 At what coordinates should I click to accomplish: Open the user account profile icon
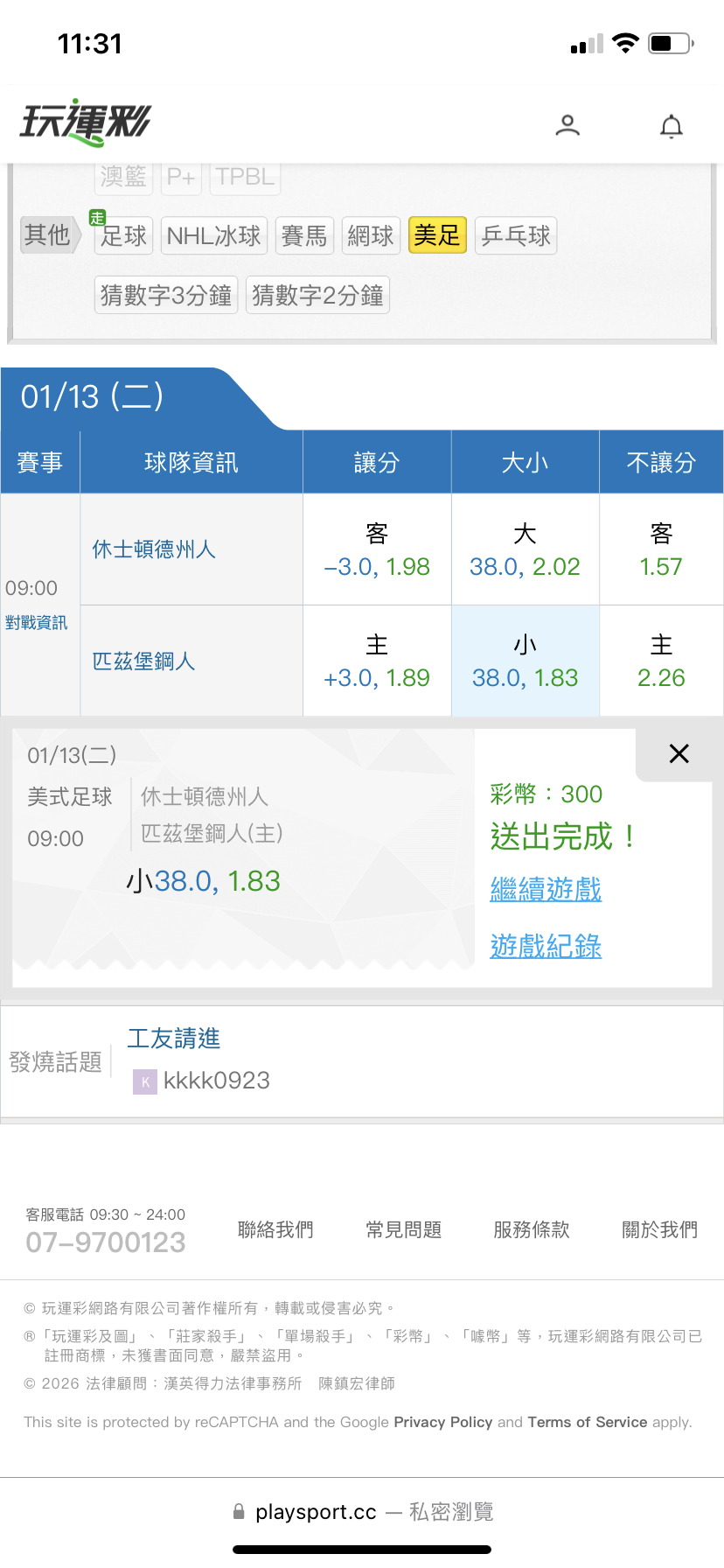[x=567, y=125]
